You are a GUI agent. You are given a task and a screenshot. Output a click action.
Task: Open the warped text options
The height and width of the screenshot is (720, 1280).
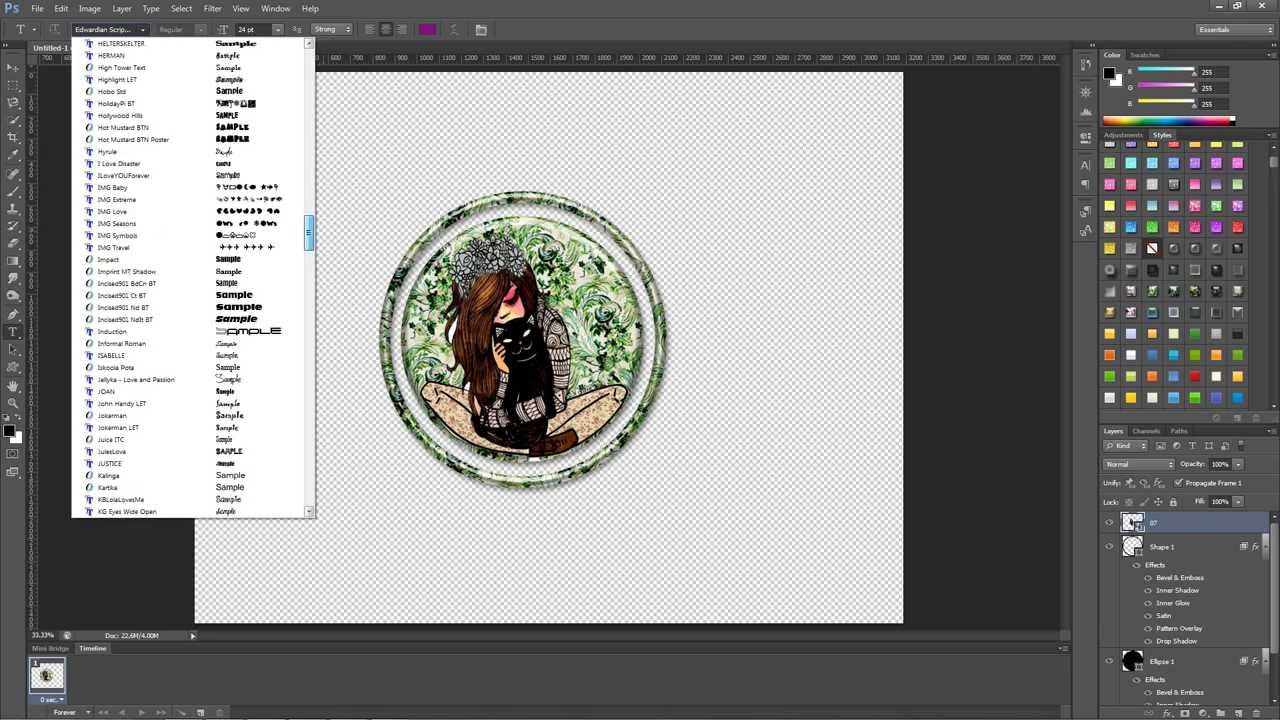pyautogui.click(x=456, y=30)
